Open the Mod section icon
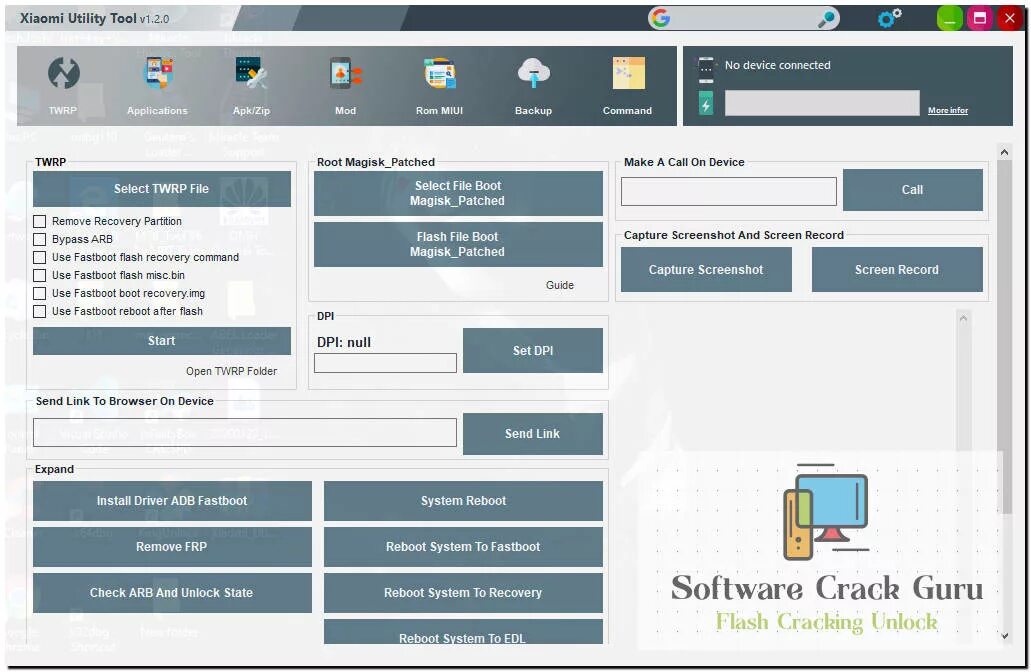Viewport: 1031px width, 672px height. pos(345,74)
